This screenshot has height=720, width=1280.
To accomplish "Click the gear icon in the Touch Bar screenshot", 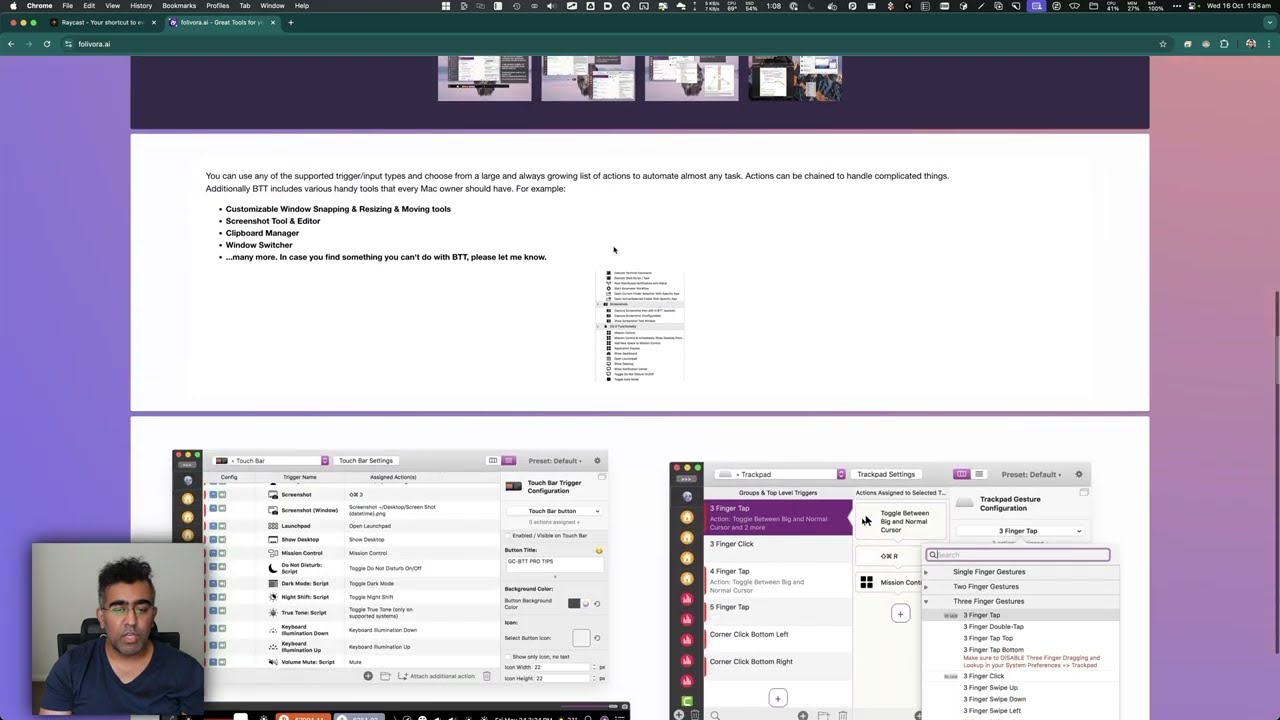I will pos(597,461).
